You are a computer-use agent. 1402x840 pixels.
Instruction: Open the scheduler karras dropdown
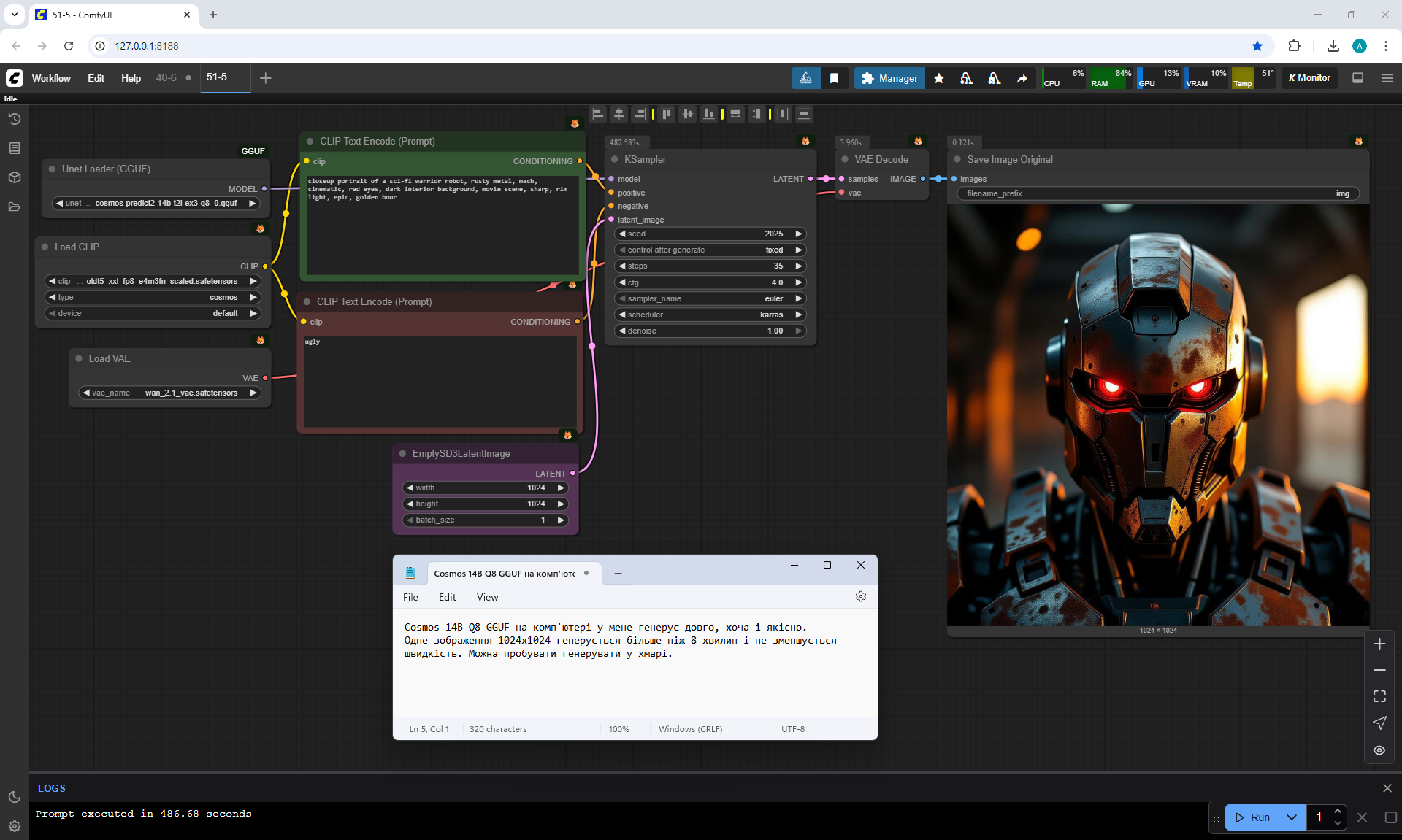click(710, 315)
